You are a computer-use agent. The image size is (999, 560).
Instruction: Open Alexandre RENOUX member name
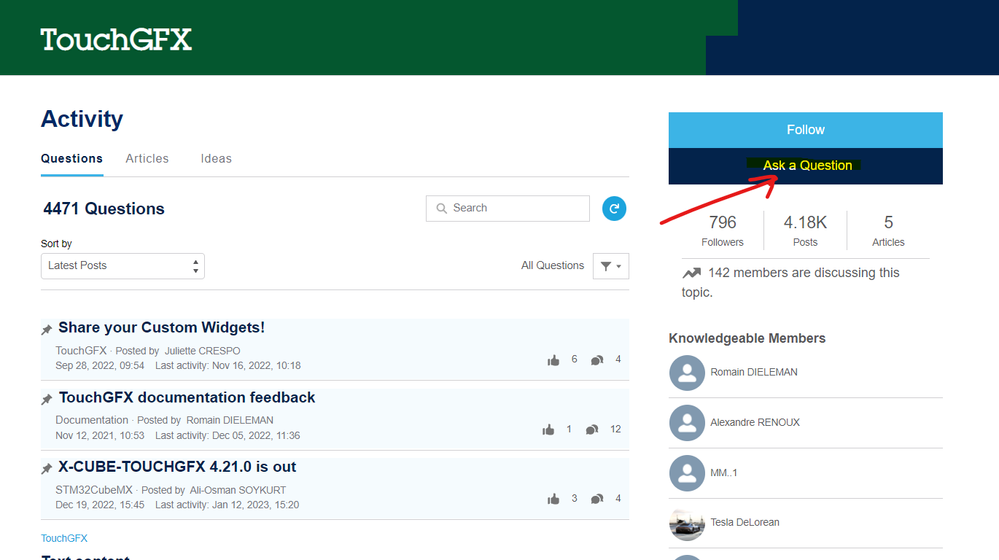click(755, 423)
